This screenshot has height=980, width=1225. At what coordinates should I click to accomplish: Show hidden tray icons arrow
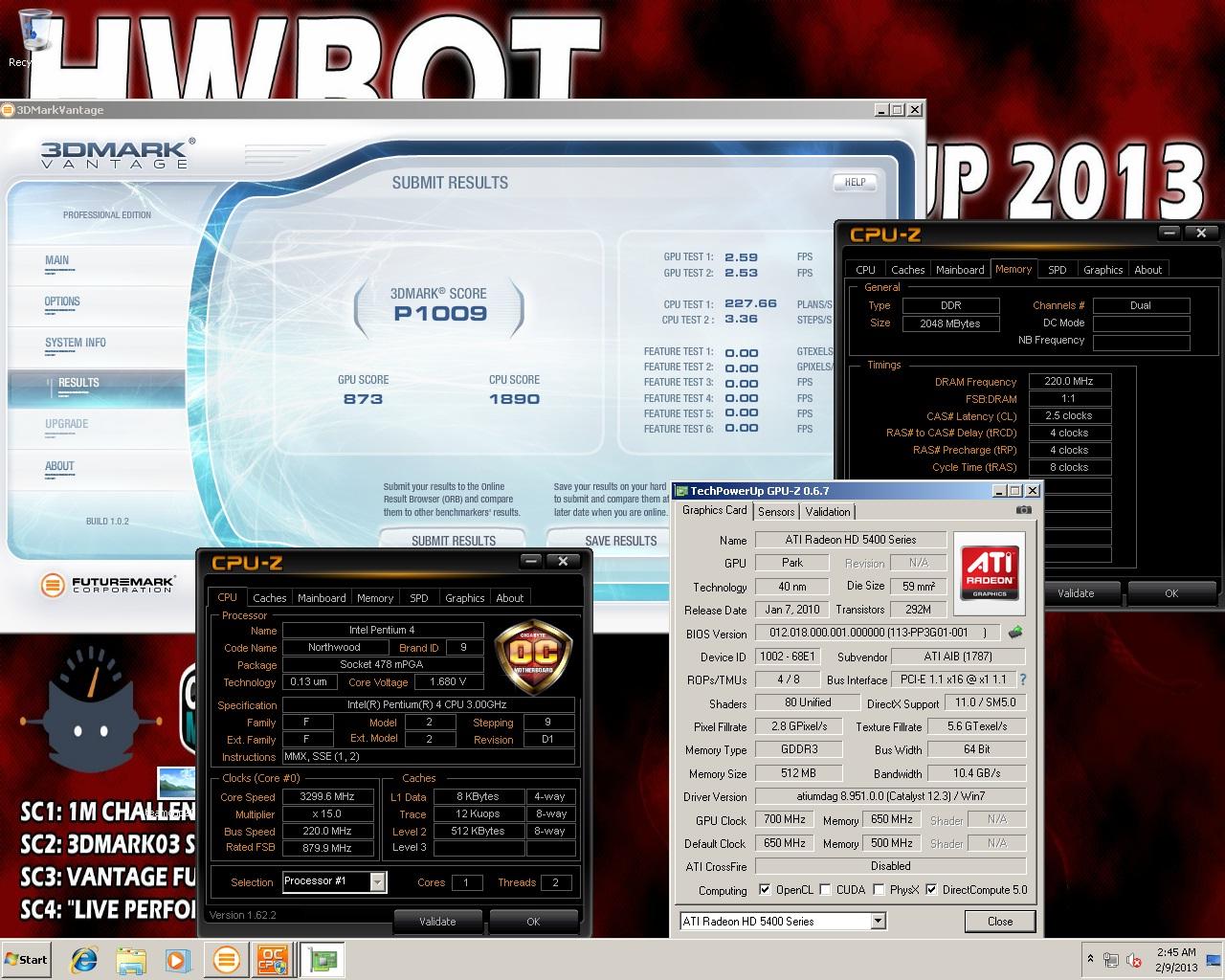tap(1090, 959)
